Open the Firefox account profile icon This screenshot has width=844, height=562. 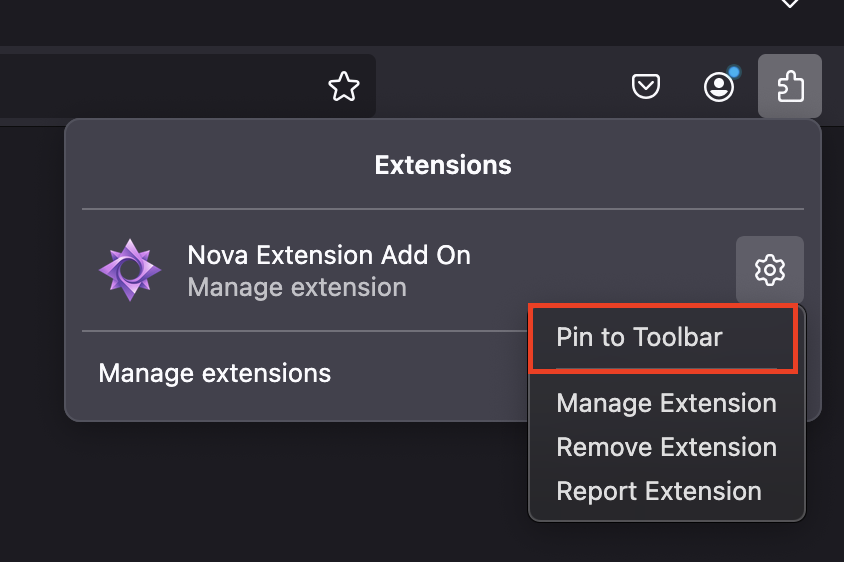pos(718,87)
